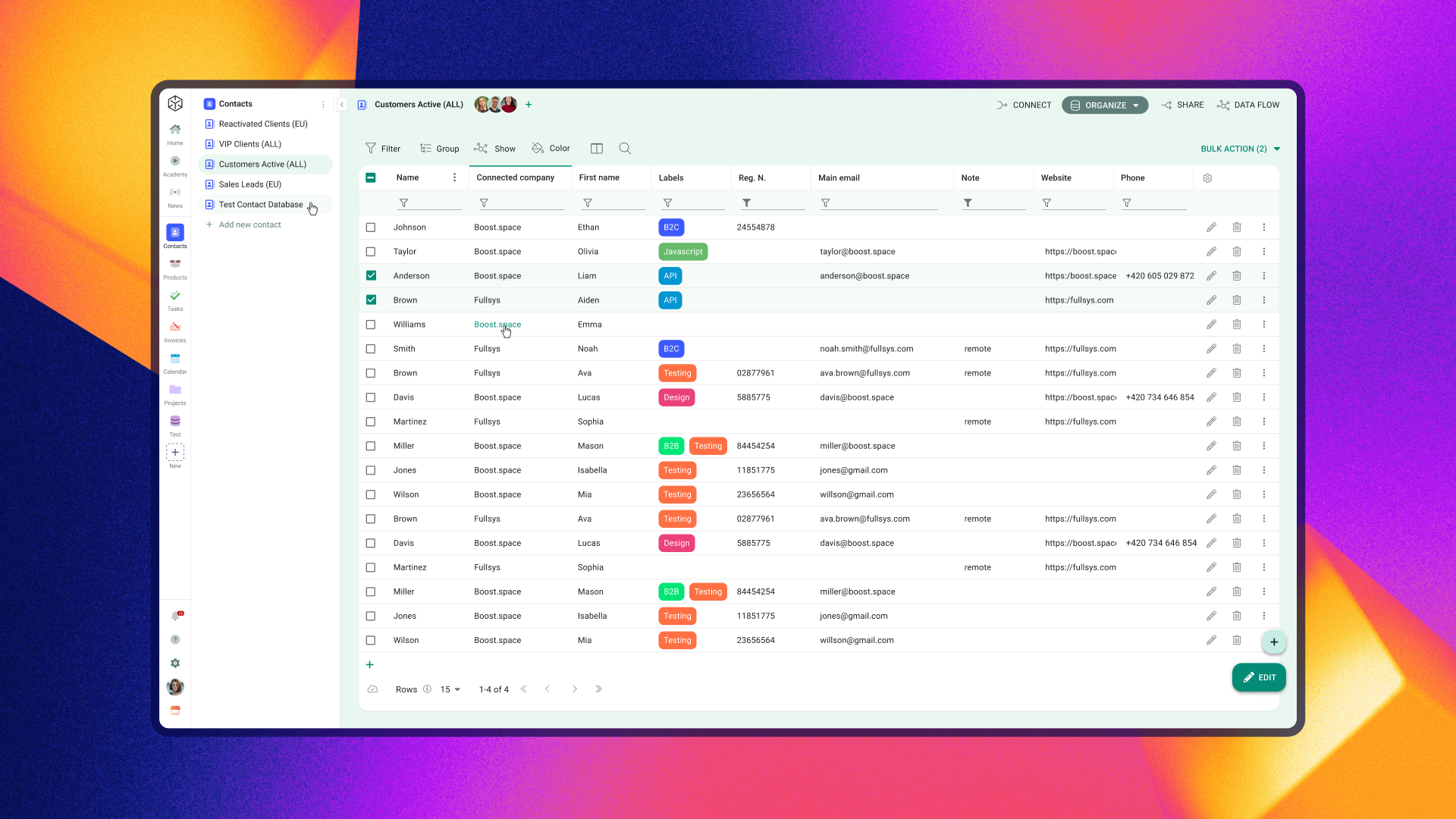
Task: Toggle checkbox for Brown contact row
Action: pyautogui.click(x=370, y=300)
